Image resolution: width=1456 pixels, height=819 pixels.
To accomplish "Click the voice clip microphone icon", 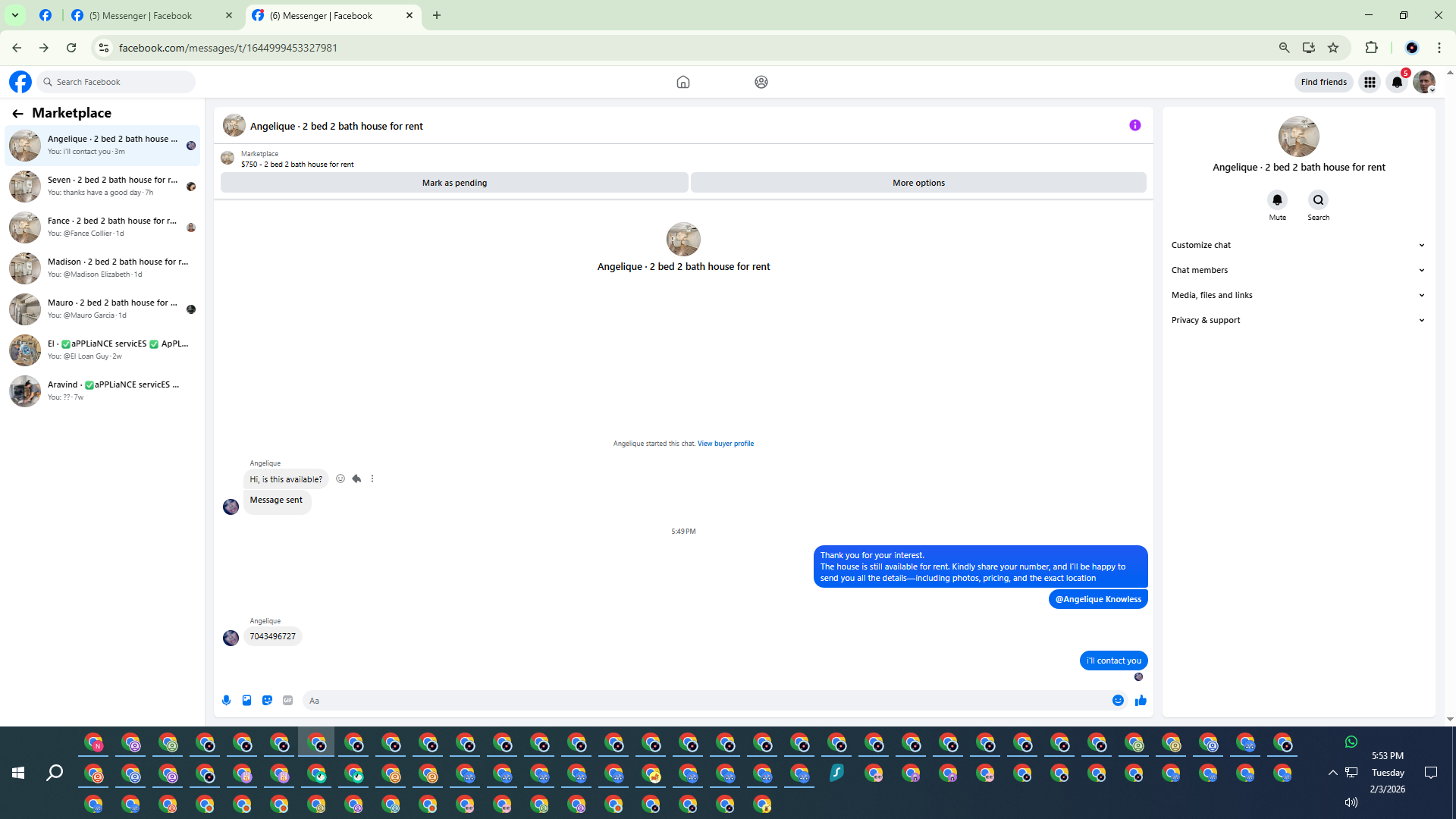I will point(226,701).
